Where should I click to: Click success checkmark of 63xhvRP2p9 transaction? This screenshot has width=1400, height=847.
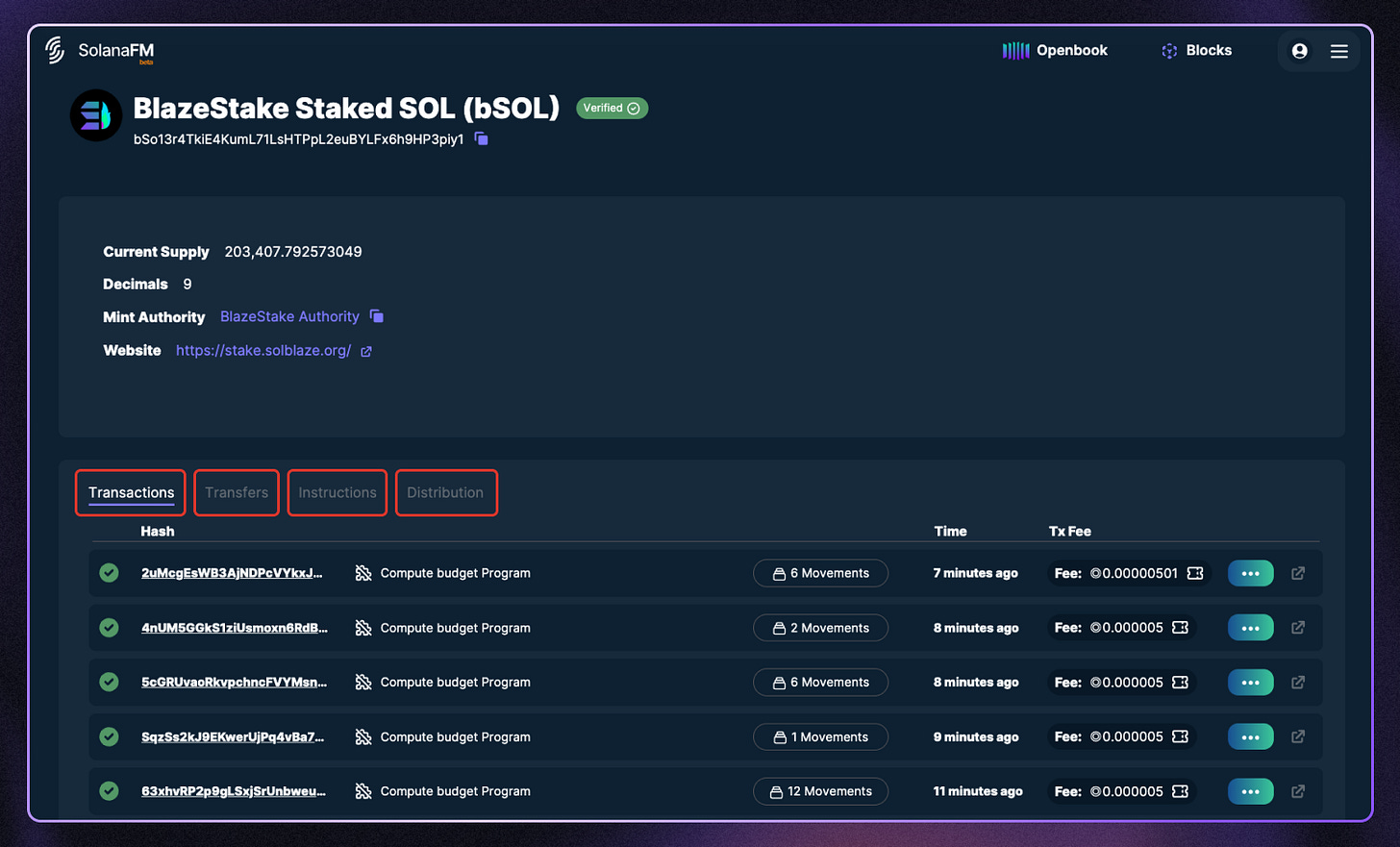click(109, 791)
